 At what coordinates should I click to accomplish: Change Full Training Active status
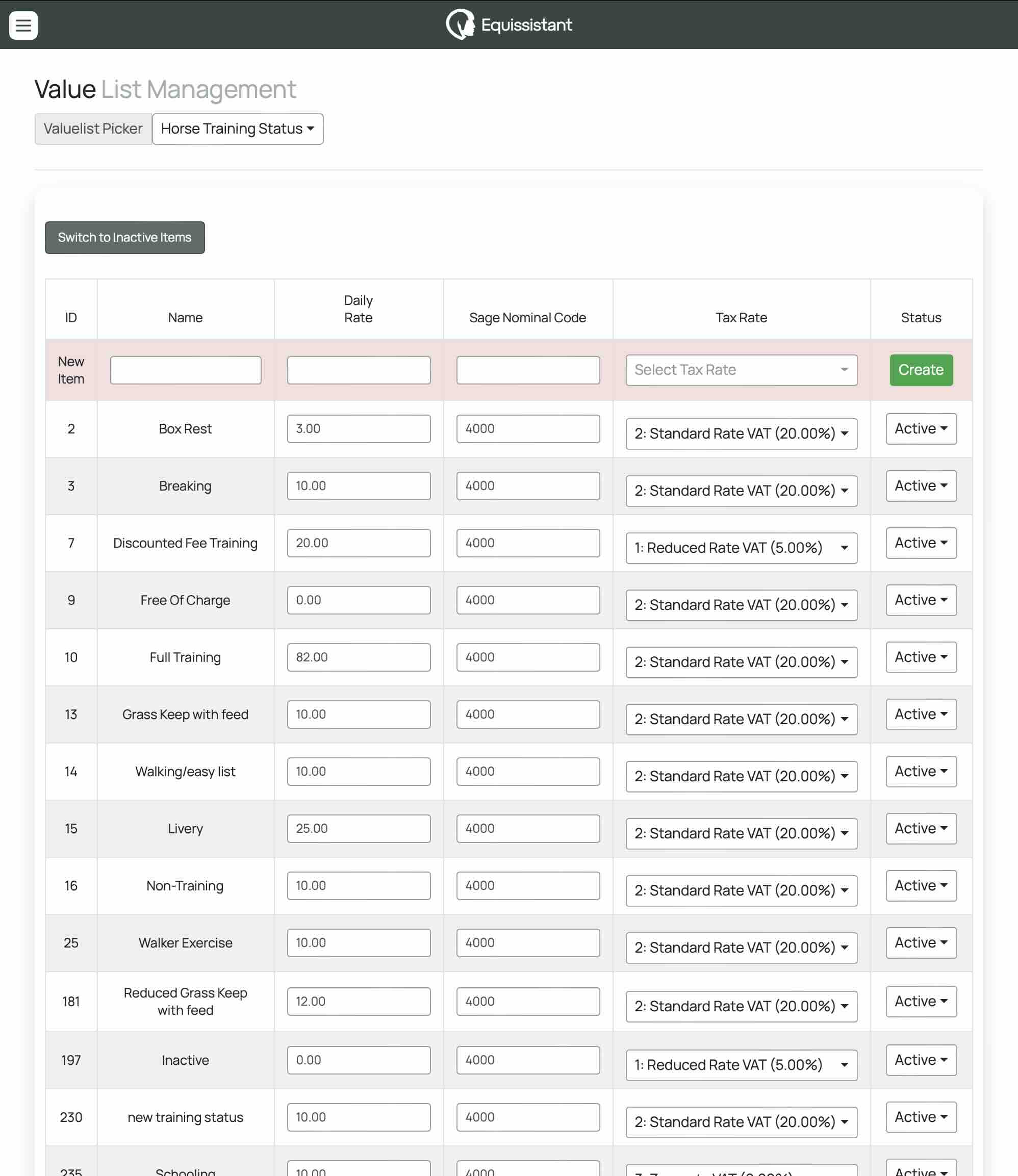pos(920,657)
